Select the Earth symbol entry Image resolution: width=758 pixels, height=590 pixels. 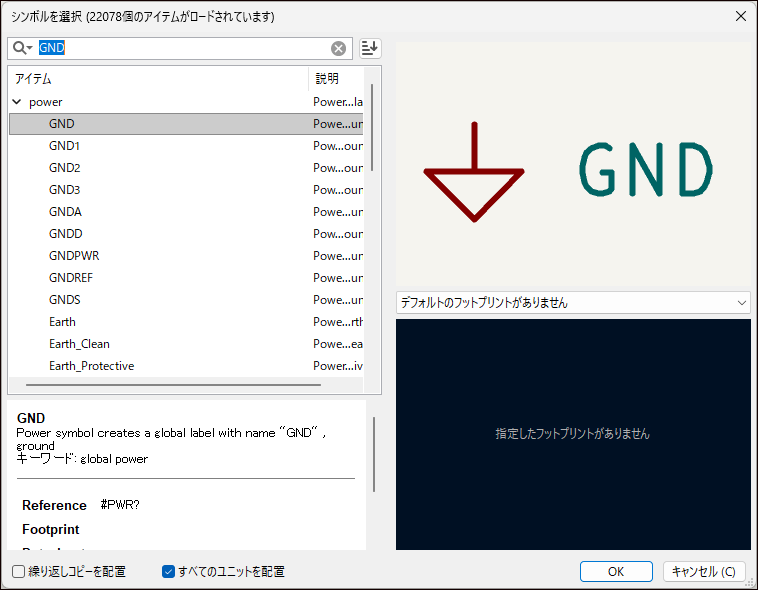pos(62,322)
